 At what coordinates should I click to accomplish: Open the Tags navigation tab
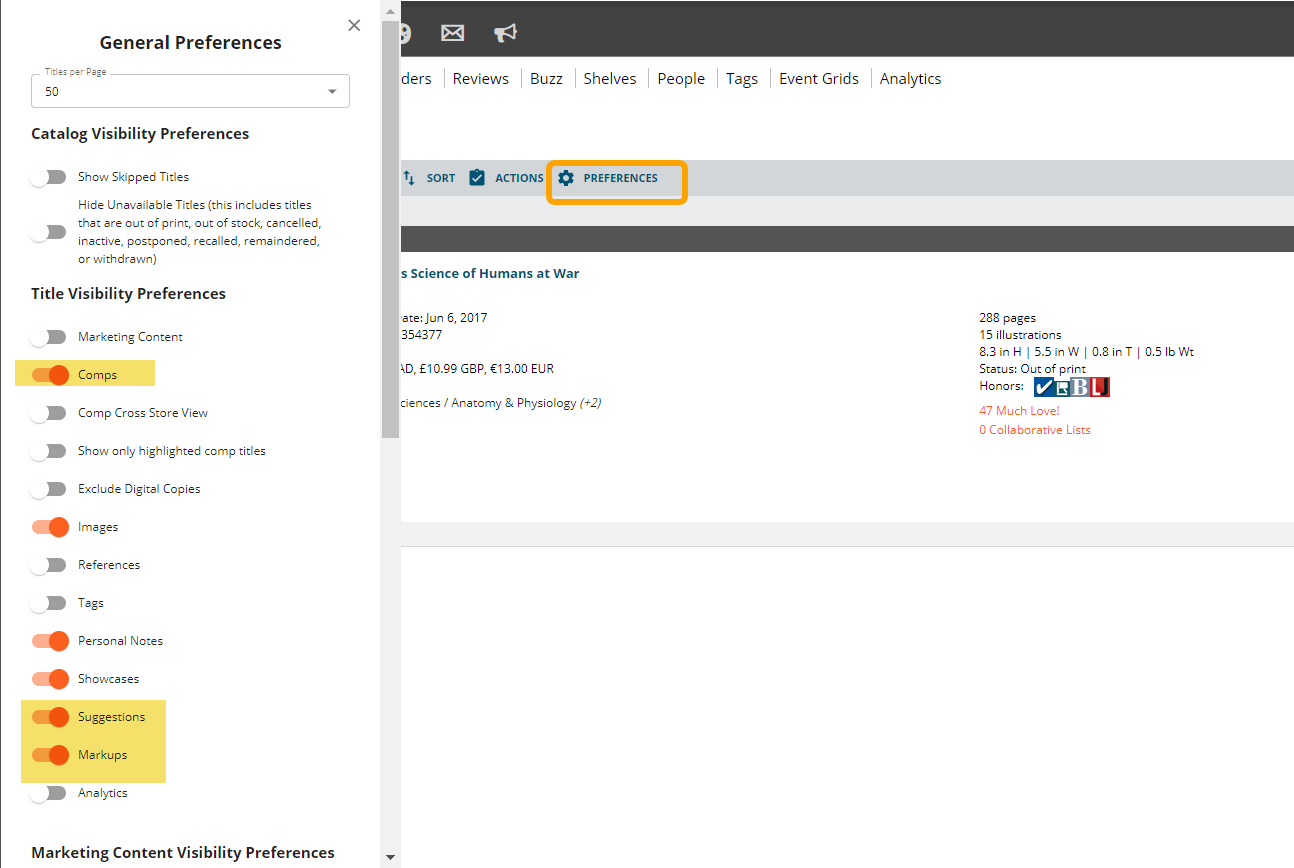pyautogui.click(x=742, y=79)
